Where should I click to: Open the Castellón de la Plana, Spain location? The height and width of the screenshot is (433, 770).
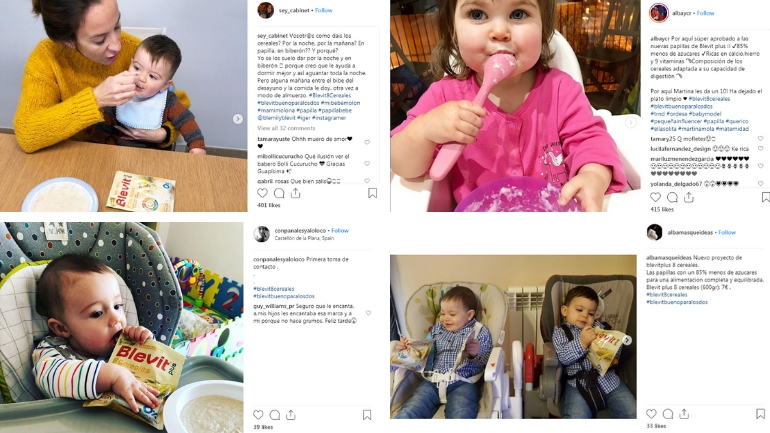pos(304,238)
